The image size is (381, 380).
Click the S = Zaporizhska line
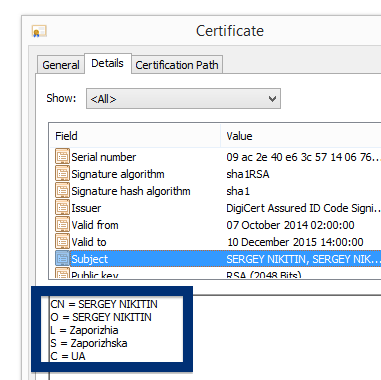[x=89, y=343]
